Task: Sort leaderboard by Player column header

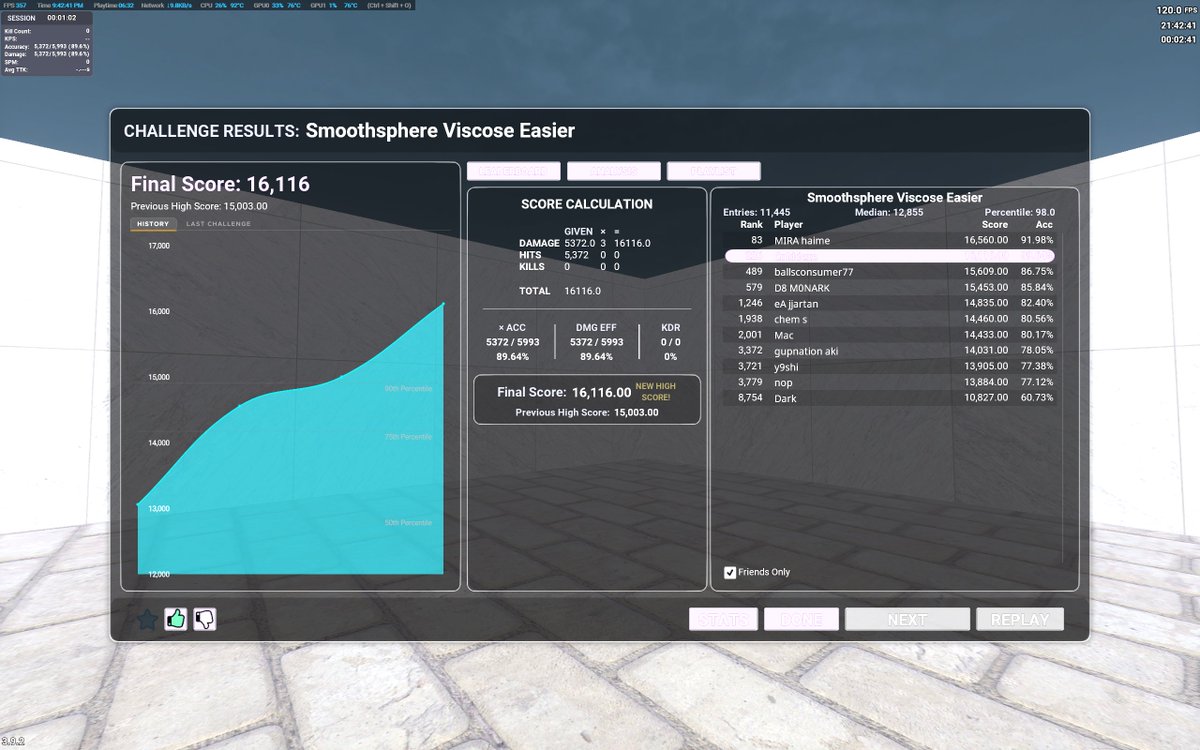Action: [788, 225]
